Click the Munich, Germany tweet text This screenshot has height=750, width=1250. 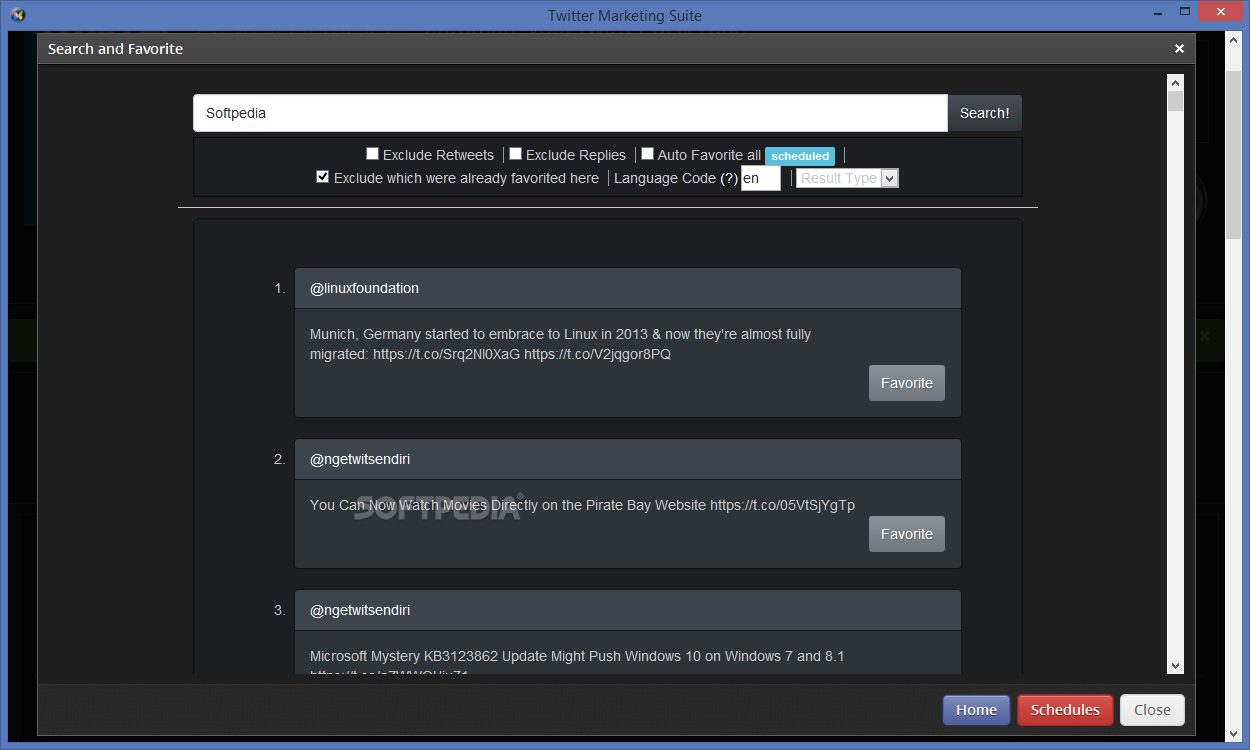(x=560, y=344)
